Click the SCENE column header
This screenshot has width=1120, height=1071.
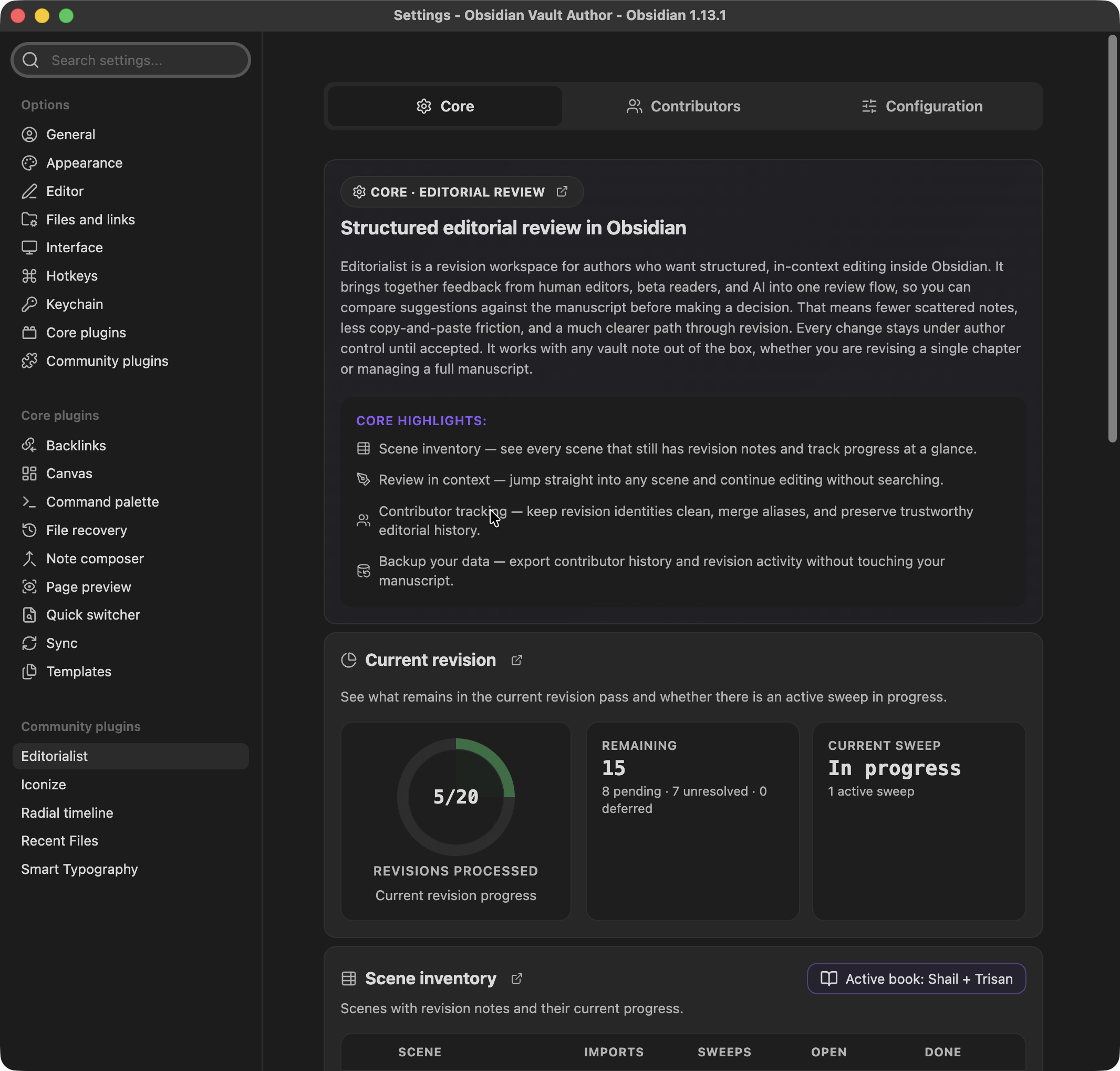[x=420, y=1052]
